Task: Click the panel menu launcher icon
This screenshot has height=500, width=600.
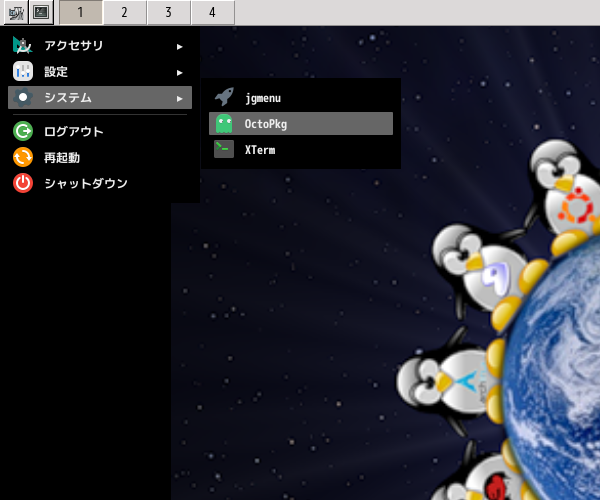Action: (16, 12)
